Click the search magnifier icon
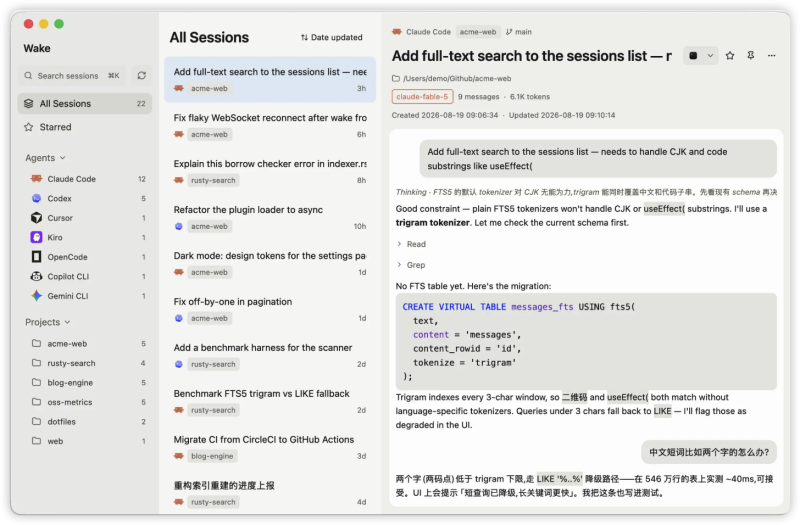 click(x=28, y=76)
